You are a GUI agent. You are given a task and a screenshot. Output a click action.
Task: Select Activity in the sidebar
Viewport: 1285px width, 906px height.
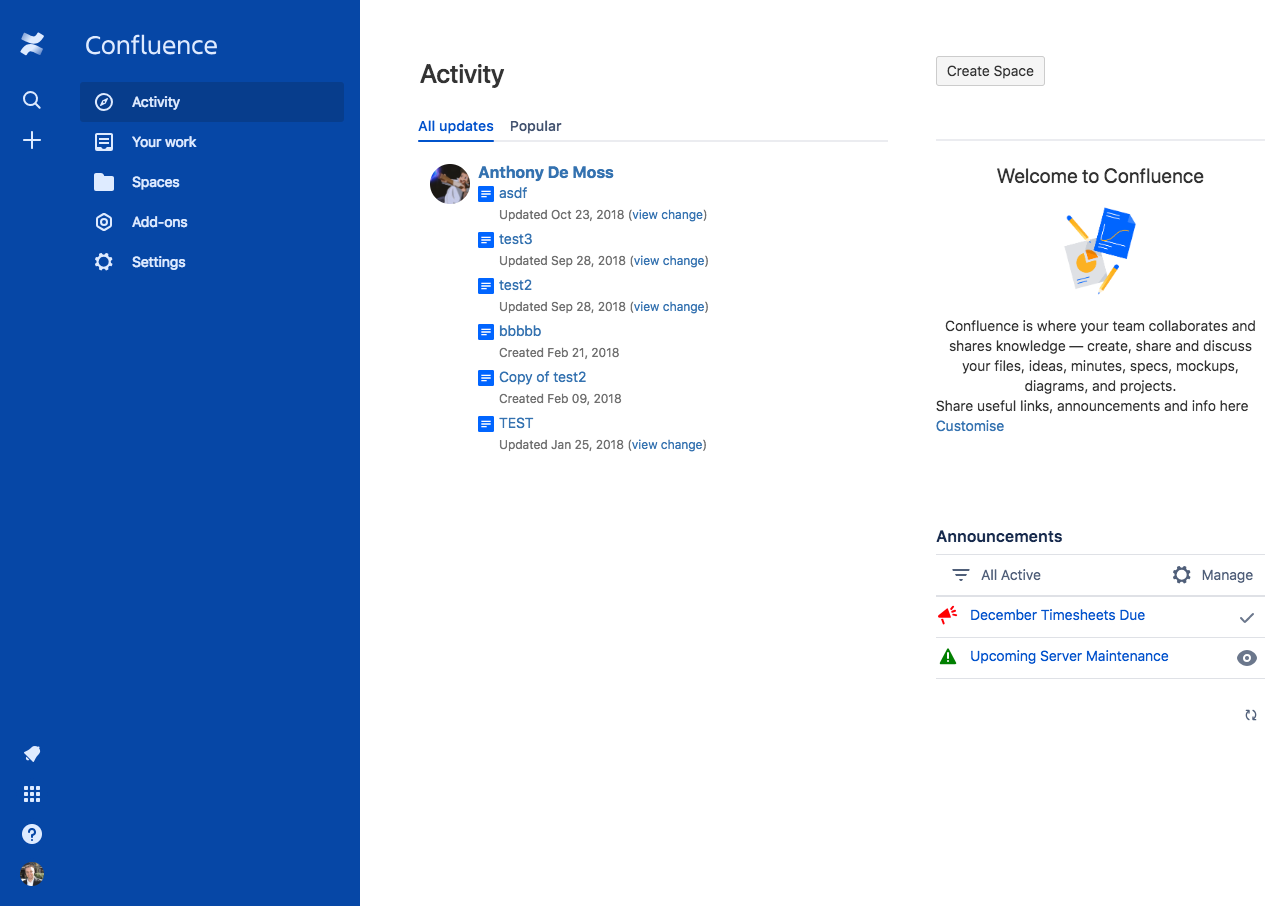point(212,102)
